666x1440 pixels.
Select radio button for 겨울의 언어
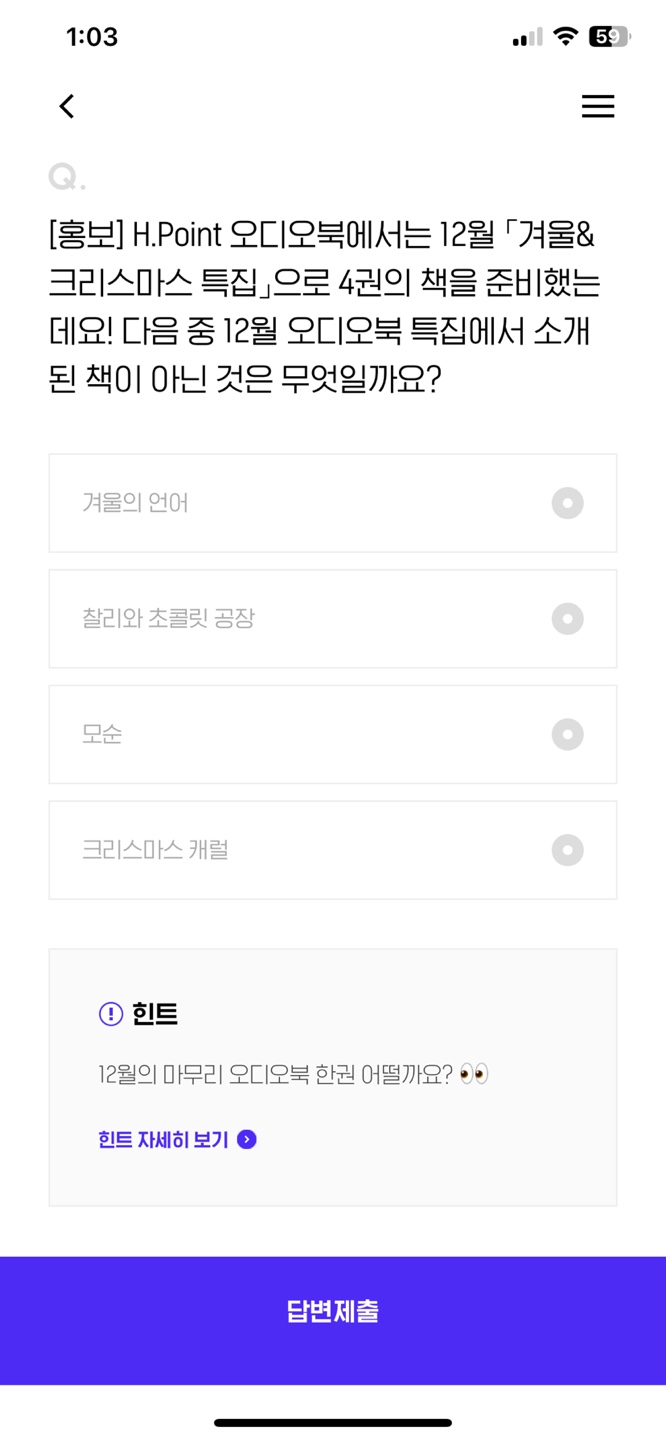[567, 503]
